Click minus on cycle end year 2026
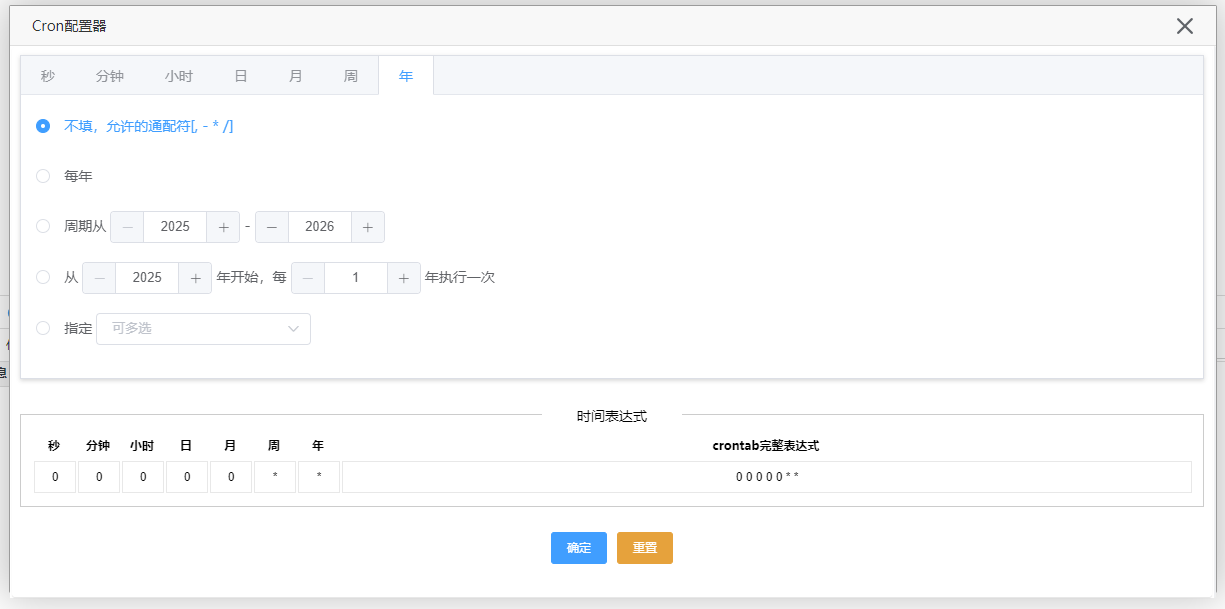This screenshot has height=609, width=1225. pos(272,227)
